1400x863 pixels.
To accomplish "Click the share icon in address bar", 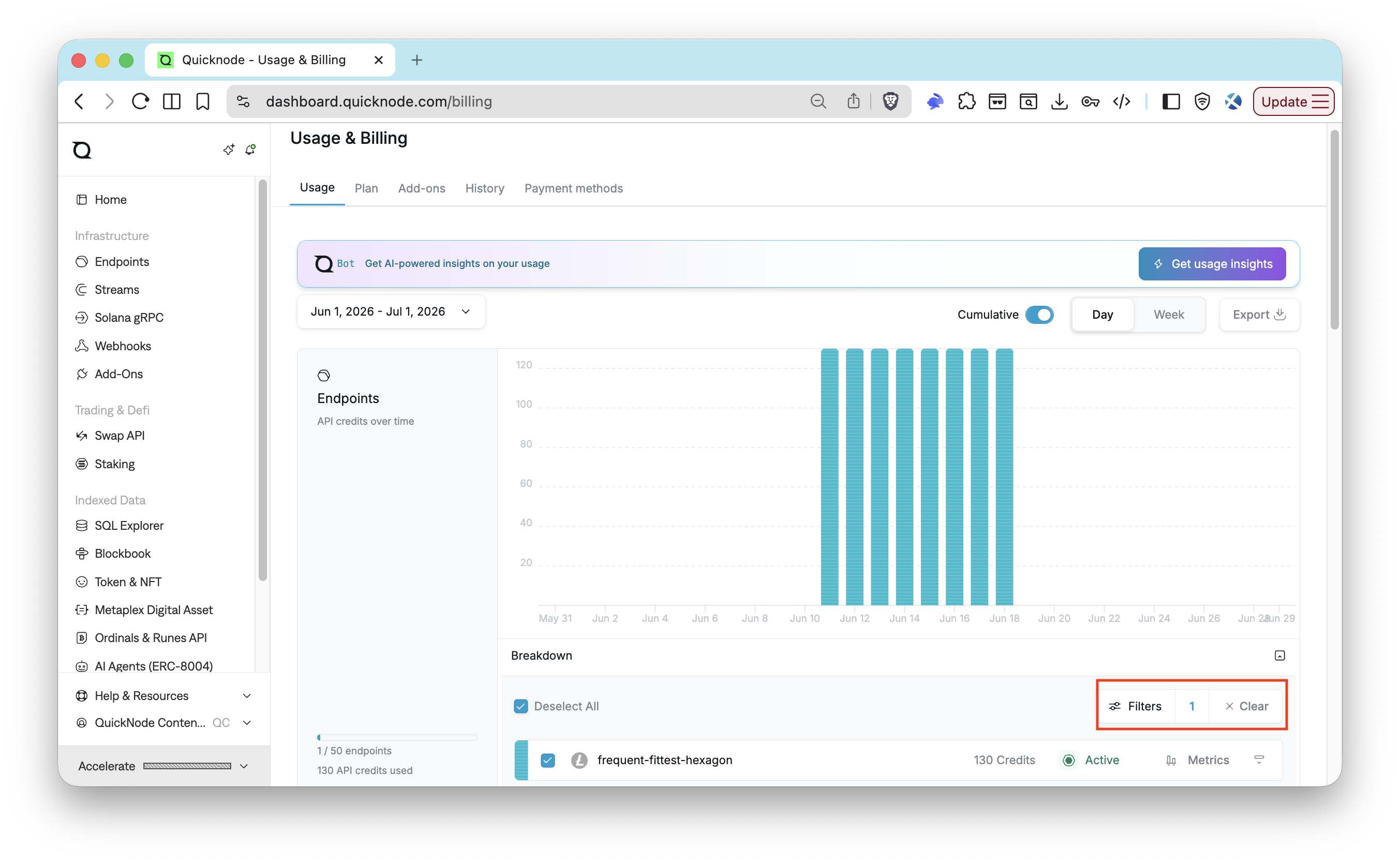I will [853, 101].
